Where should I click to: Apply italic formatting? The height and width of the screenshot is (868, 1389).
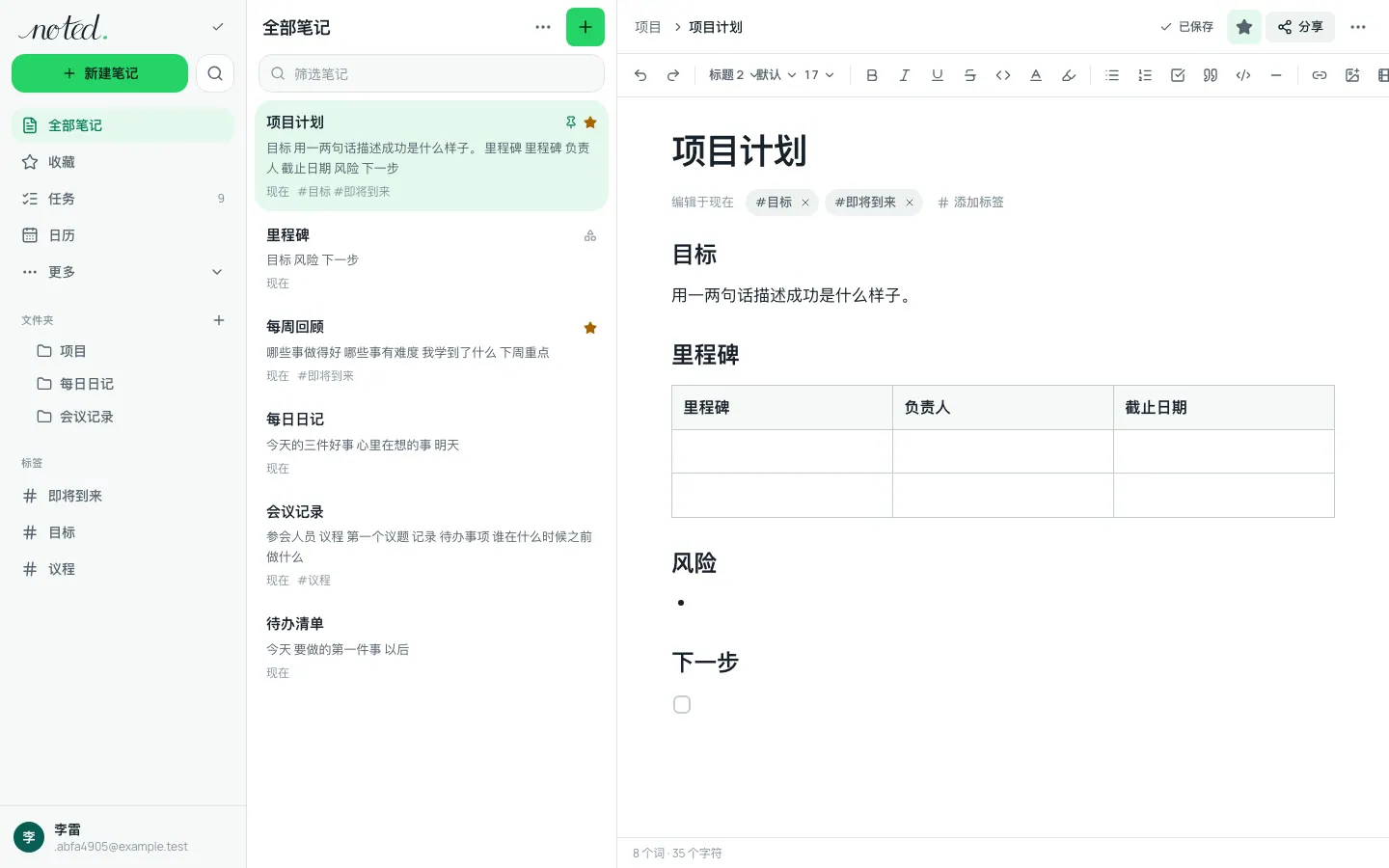905,75
